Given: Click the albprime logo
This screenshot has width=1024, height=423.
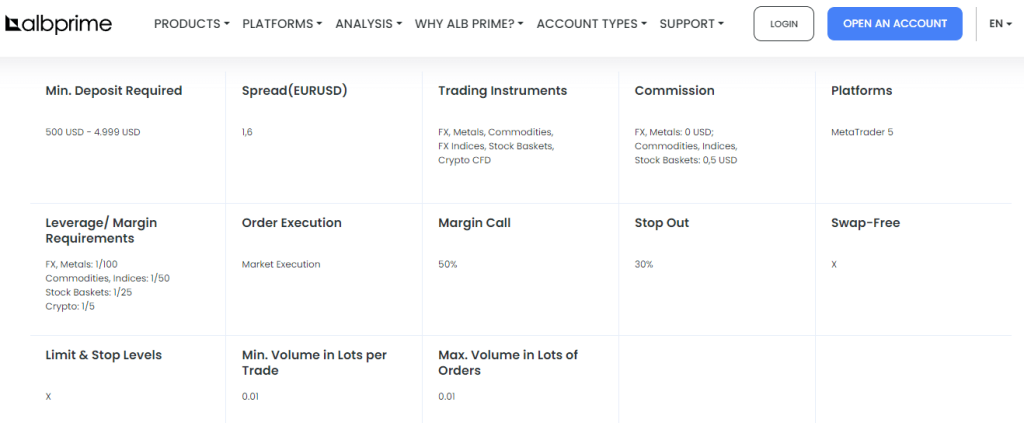Looking at the screenshot, I should pos(58,24).
